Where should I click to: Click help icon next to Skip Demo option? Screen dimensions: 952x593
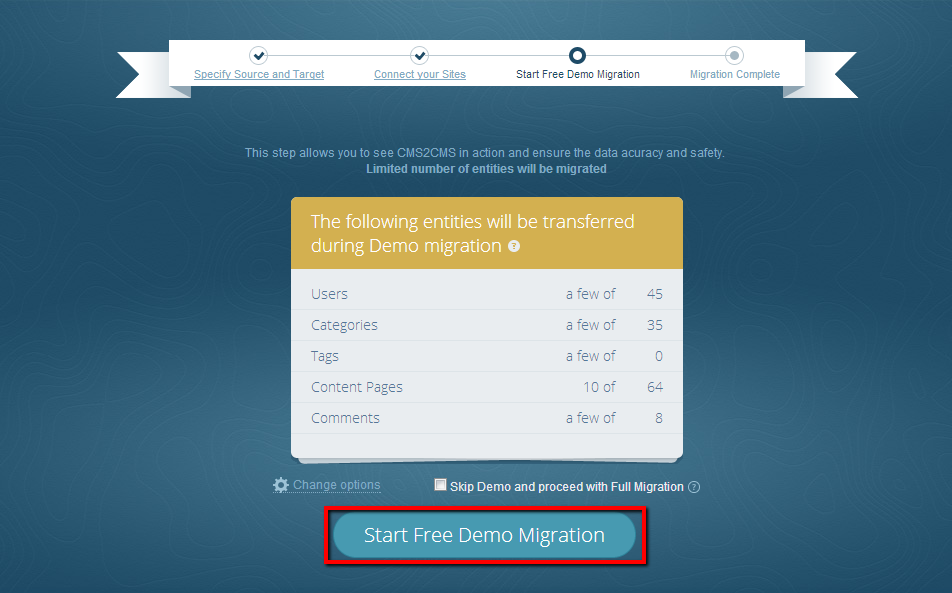click(694, 487)
